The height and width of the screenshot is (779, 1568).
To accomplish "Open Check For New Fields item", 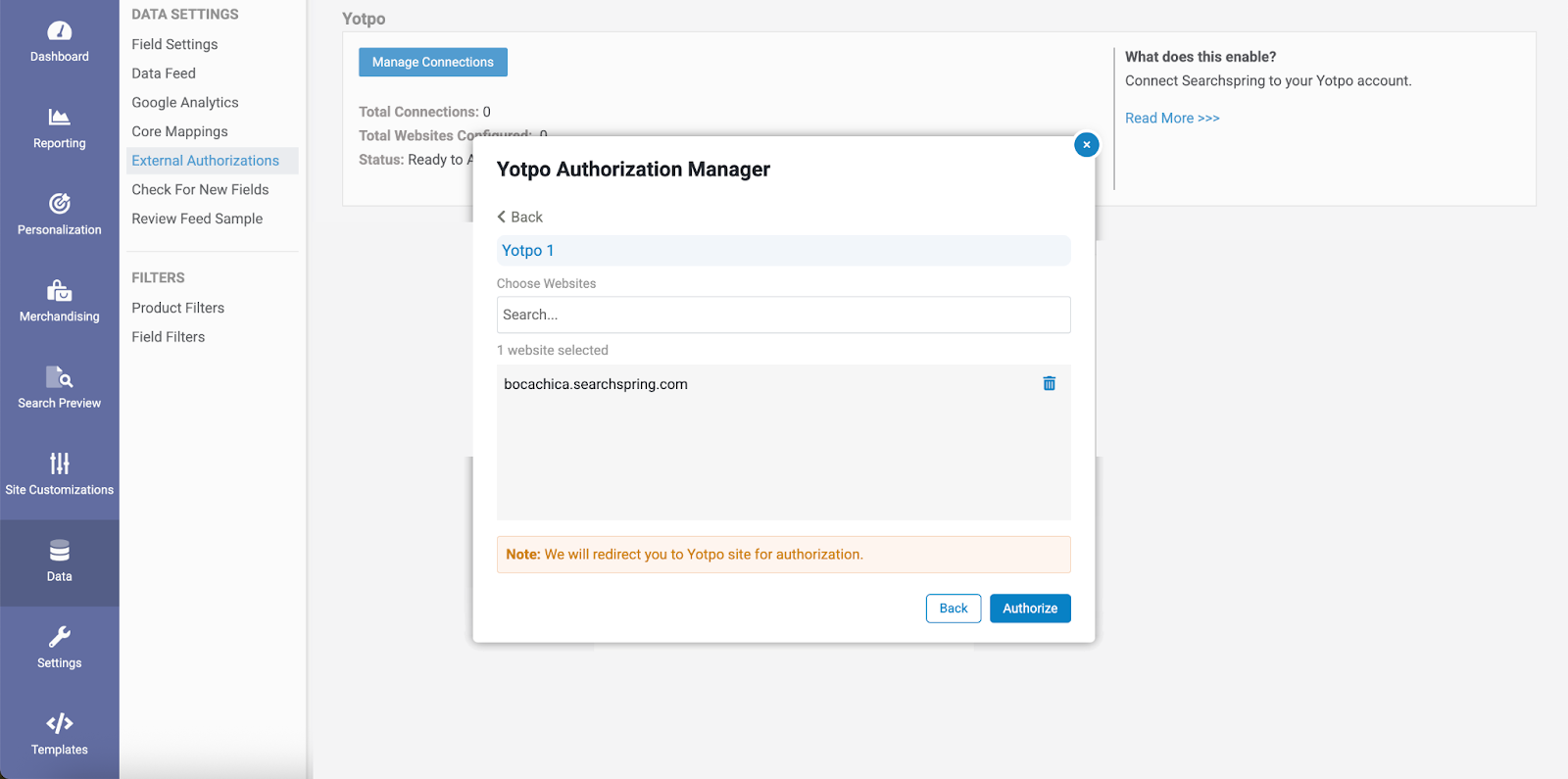I will pos(200,189).
